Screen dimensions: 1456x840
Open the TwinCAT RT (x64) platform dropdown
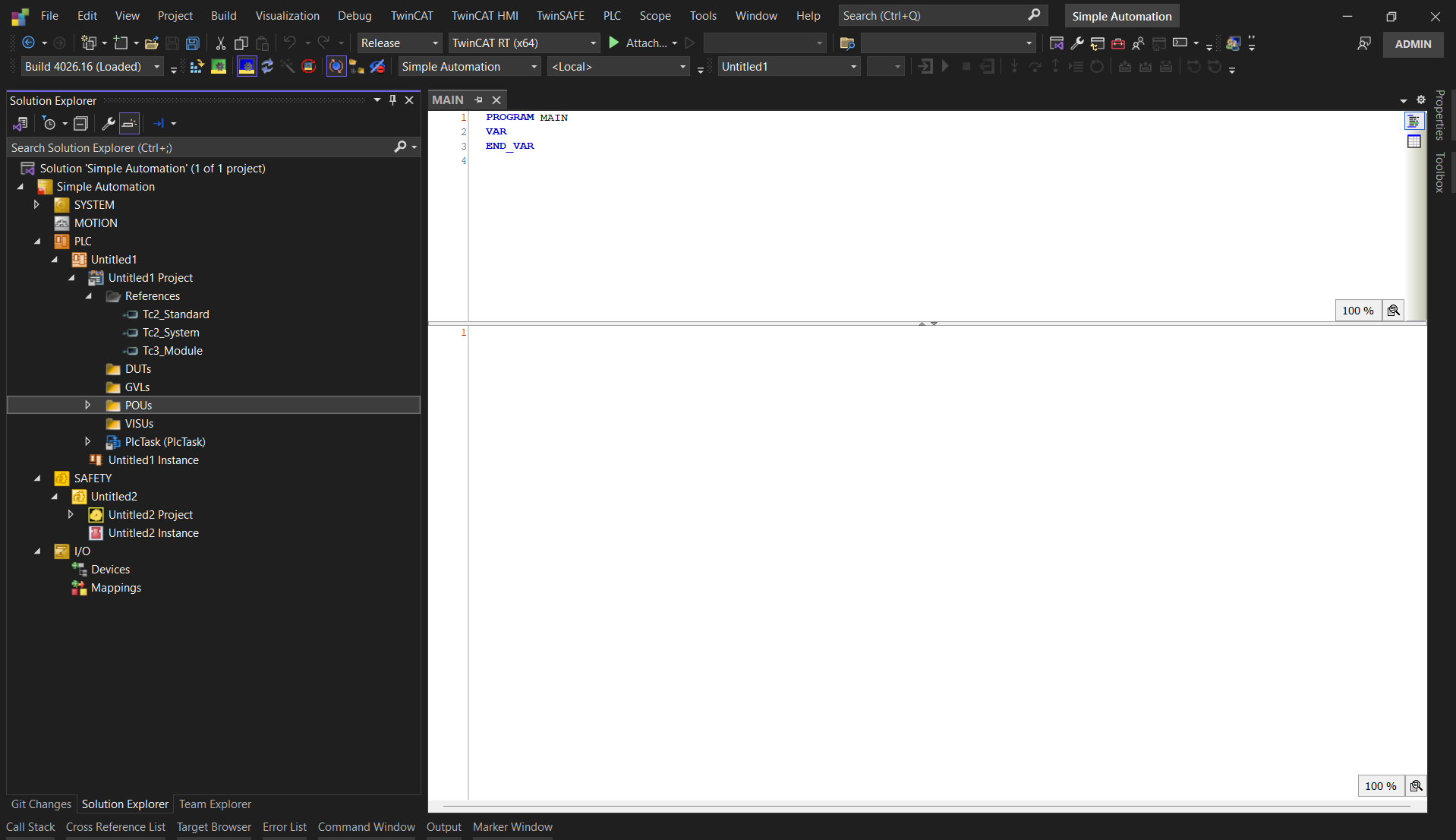click(525, 43)
